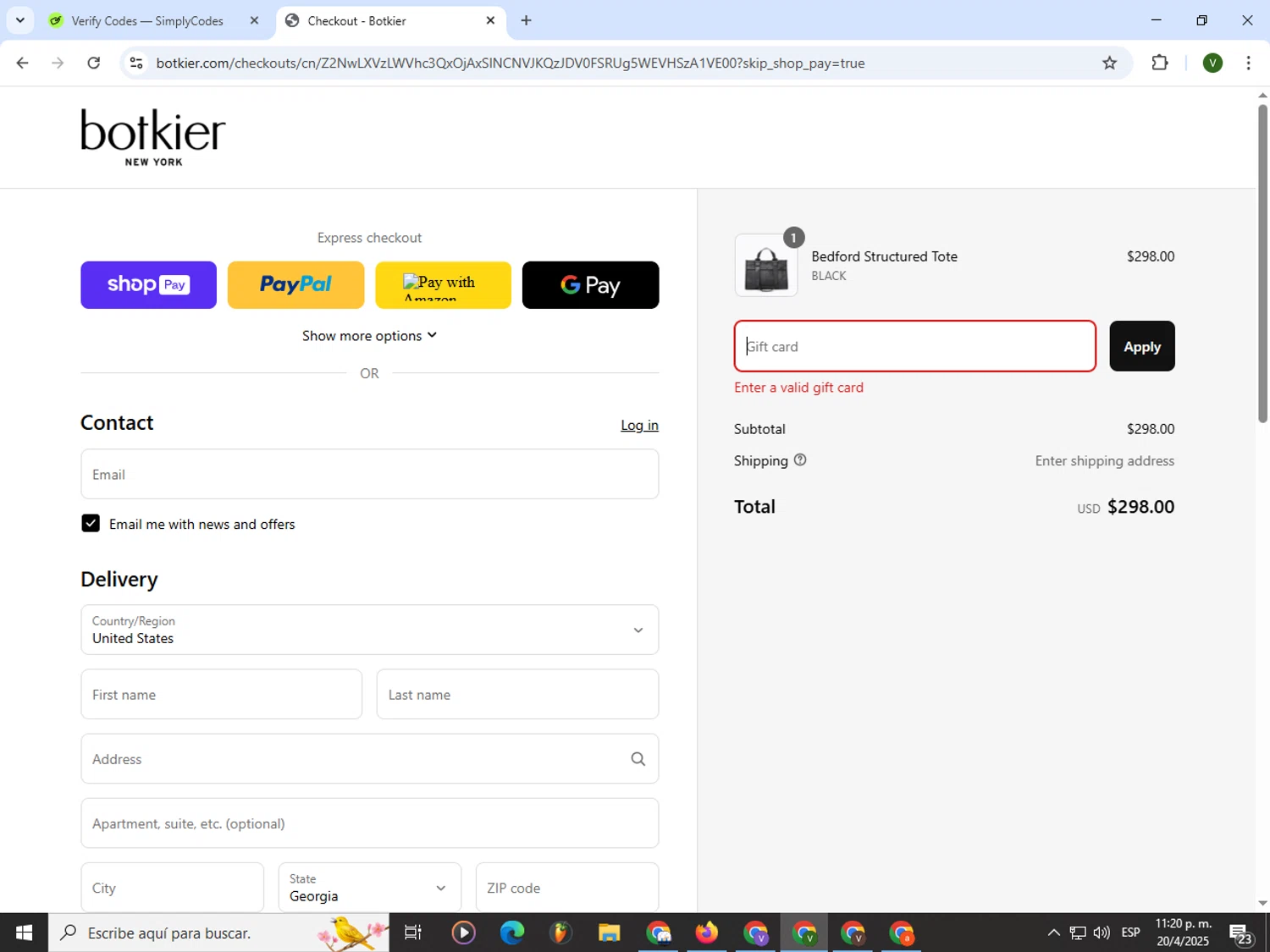View site information icon in address bar
Image resolution: width=1270 pixels, height=952 pixels.
[x=136, y=63]
